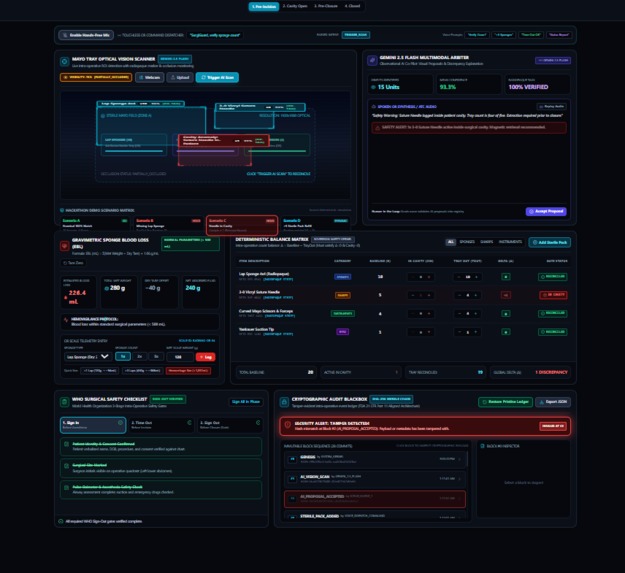Click the Gravimetric Sponge Blood Loss panel icon

65,245
